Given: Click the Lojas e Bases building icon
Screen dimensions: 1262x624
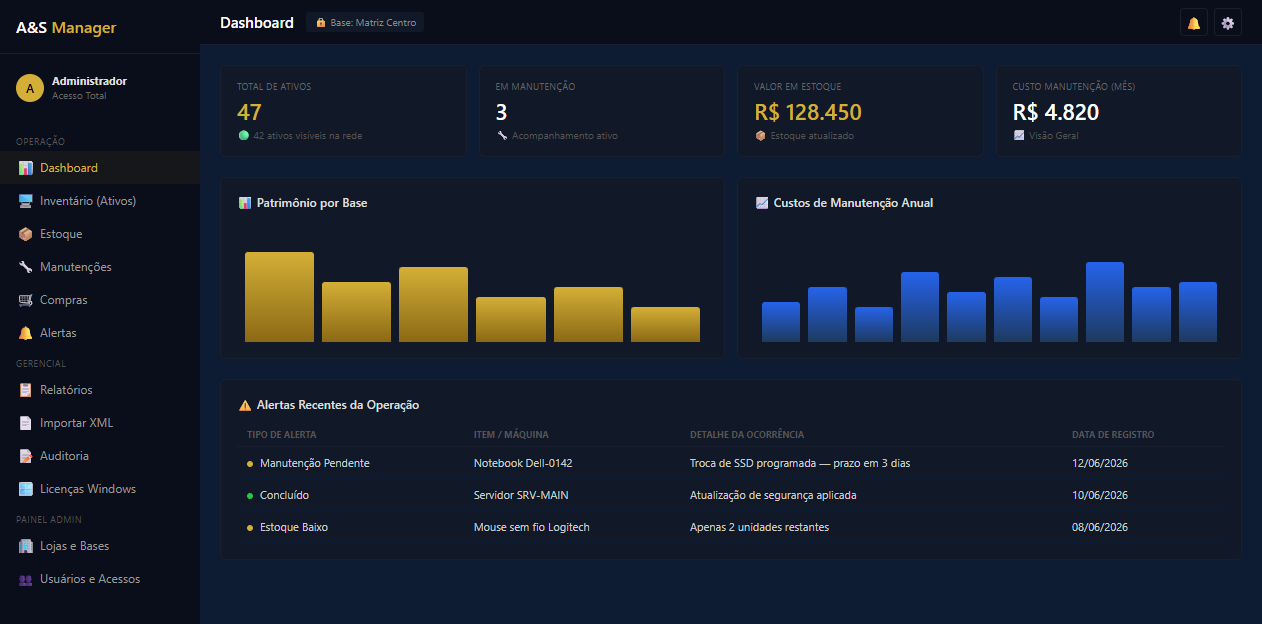Looking at the screenshot, I should (26, 546).
